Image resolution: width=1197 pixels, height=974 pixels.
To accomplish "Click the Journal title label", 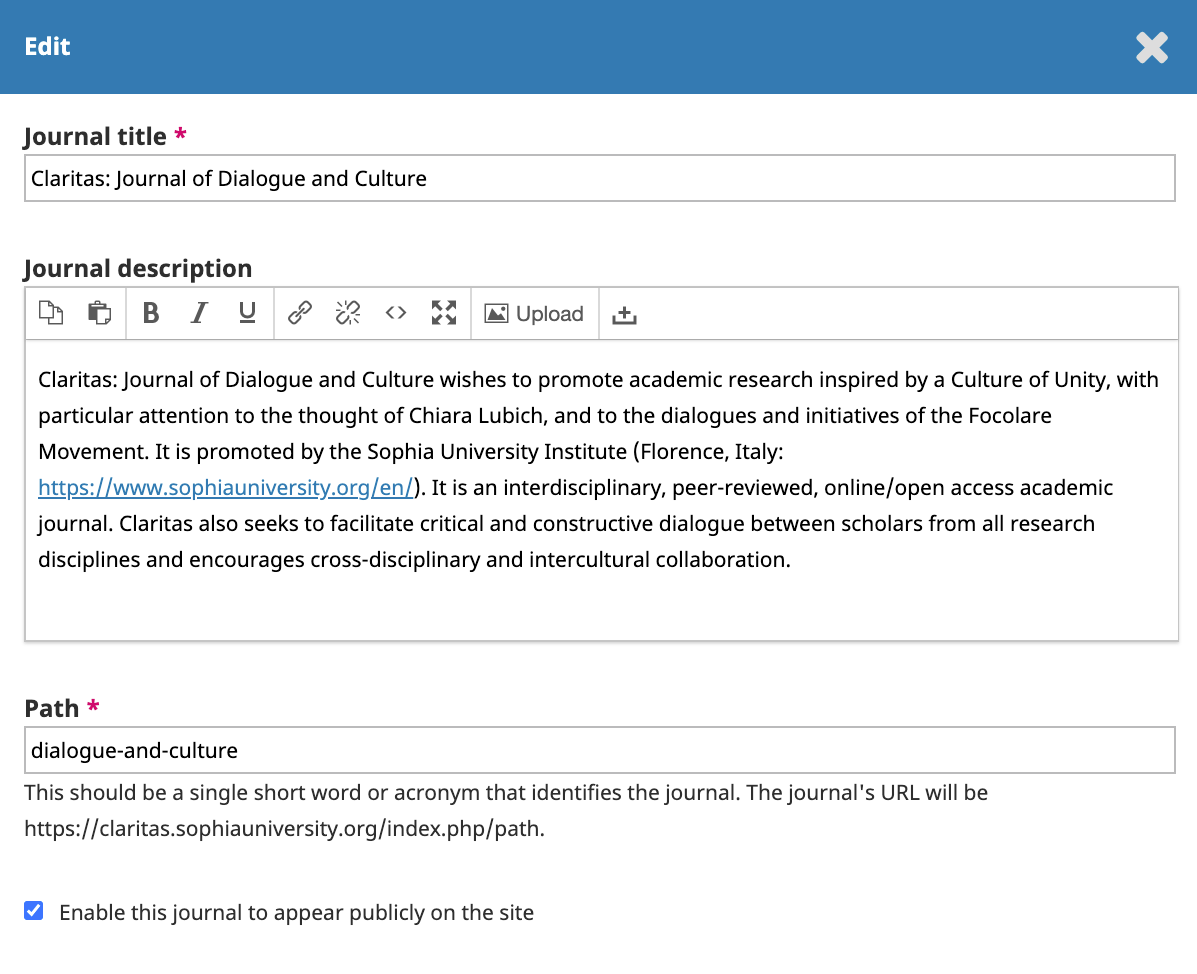I will click(x=95, y=137).
